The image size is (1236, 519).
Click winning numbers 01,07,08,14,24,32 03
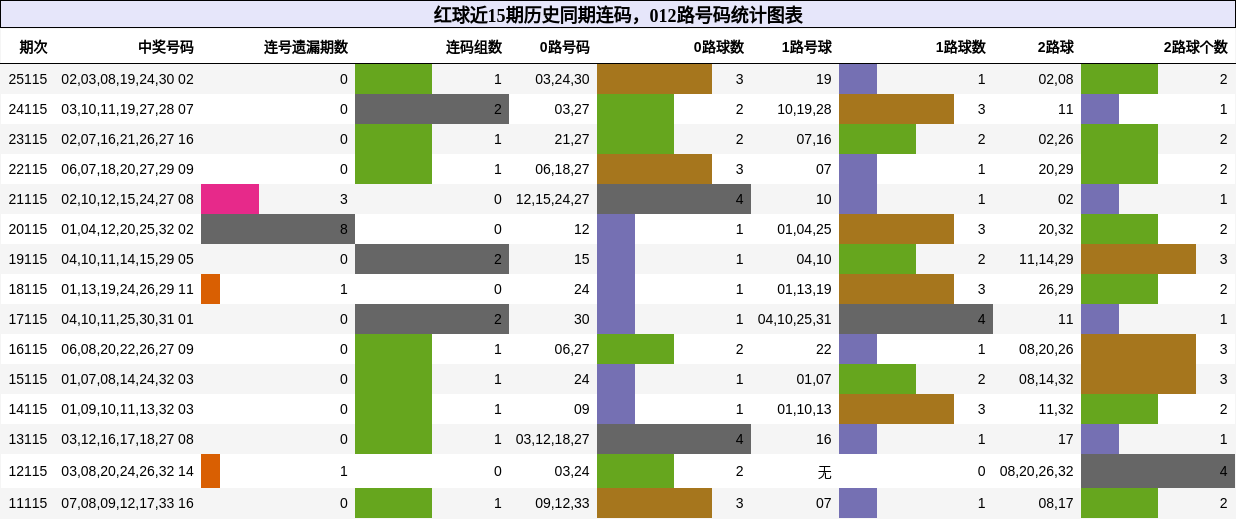click(127, 379)
